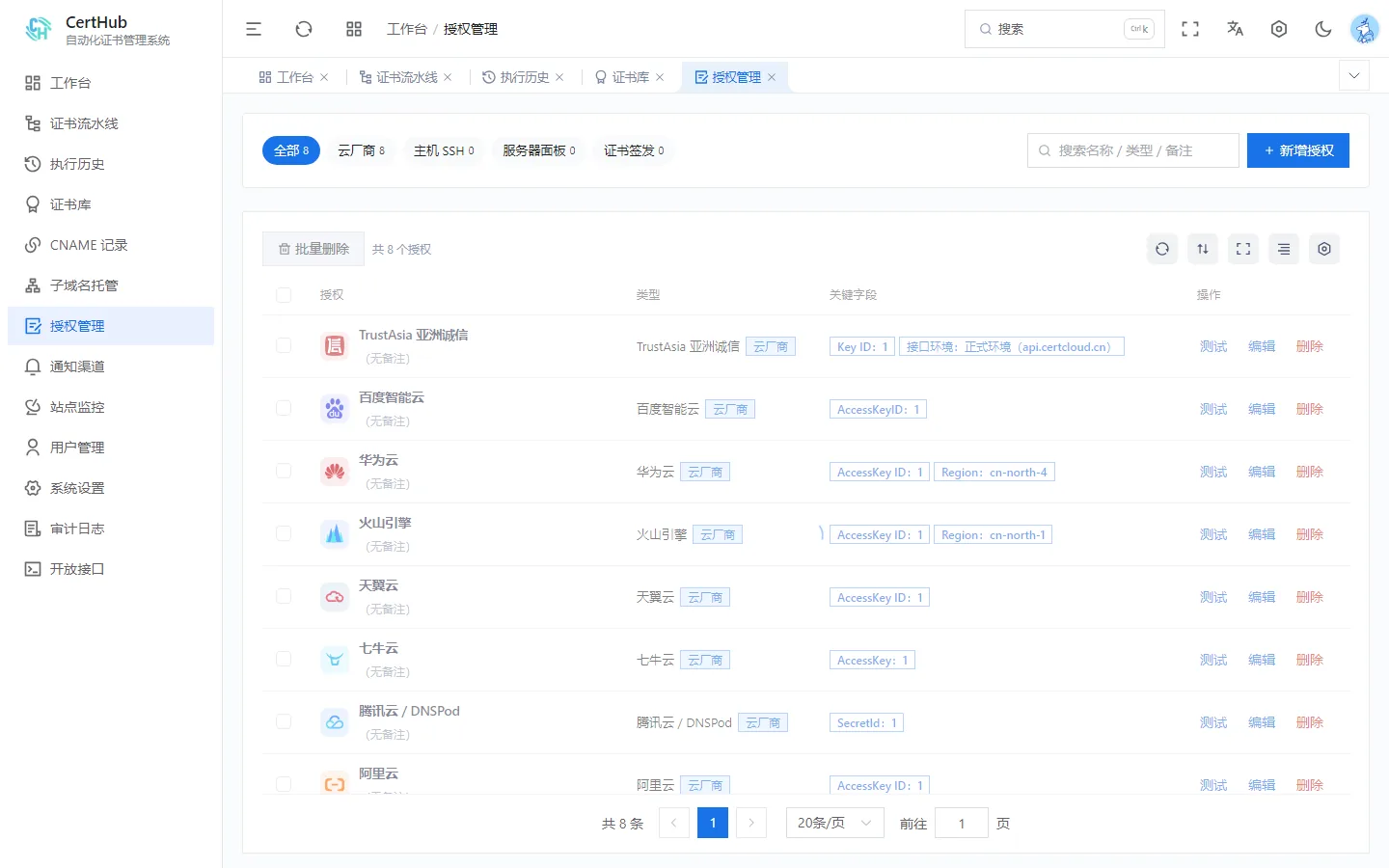
Task: Refresh the authorization table
Action: tap(1162, 249)
